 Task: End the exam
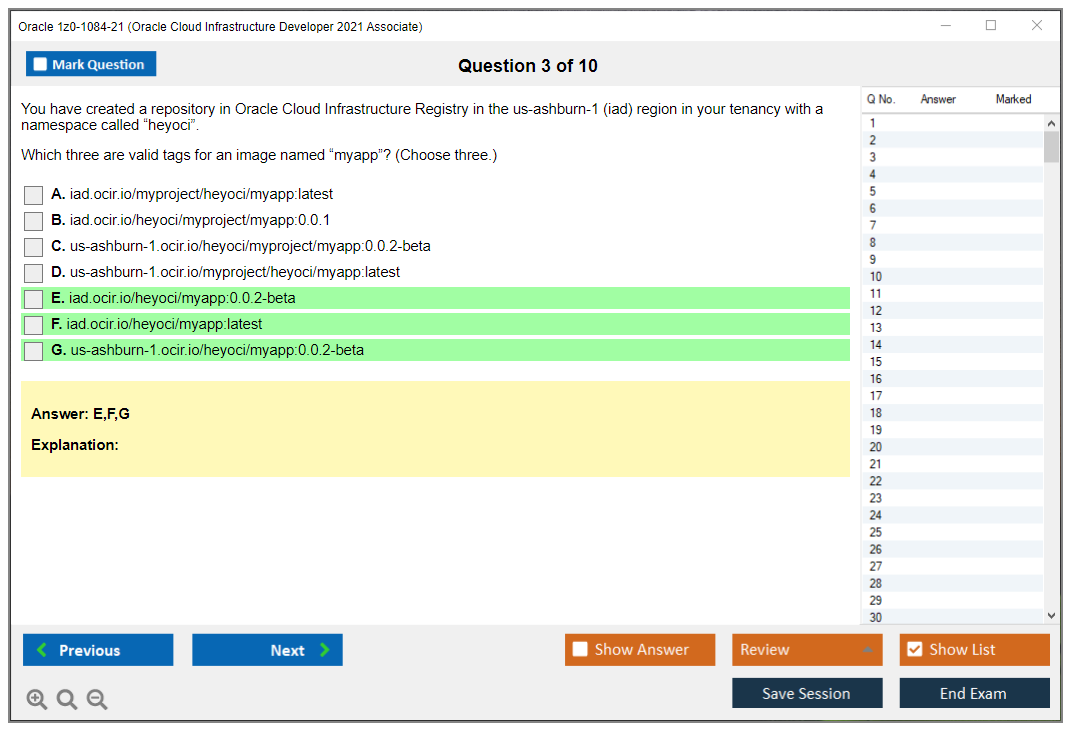[974, 692]
